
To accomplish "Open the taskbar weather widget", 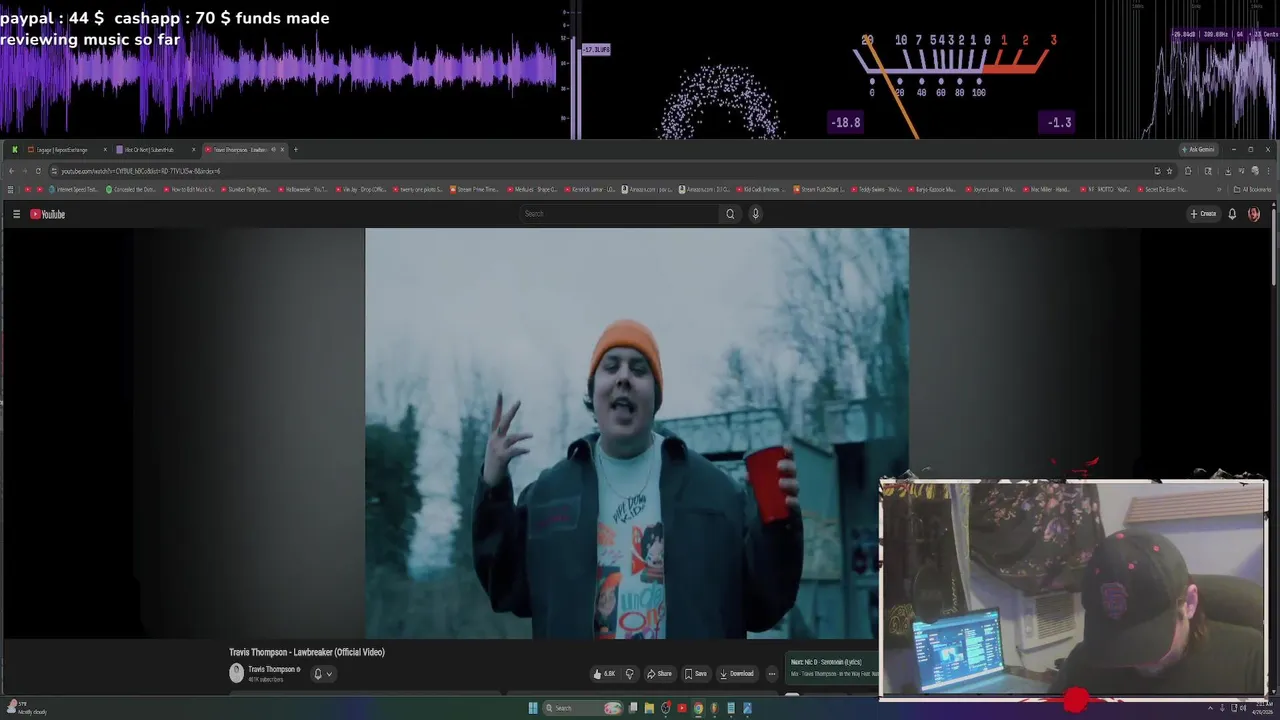I will pos(26,708).
